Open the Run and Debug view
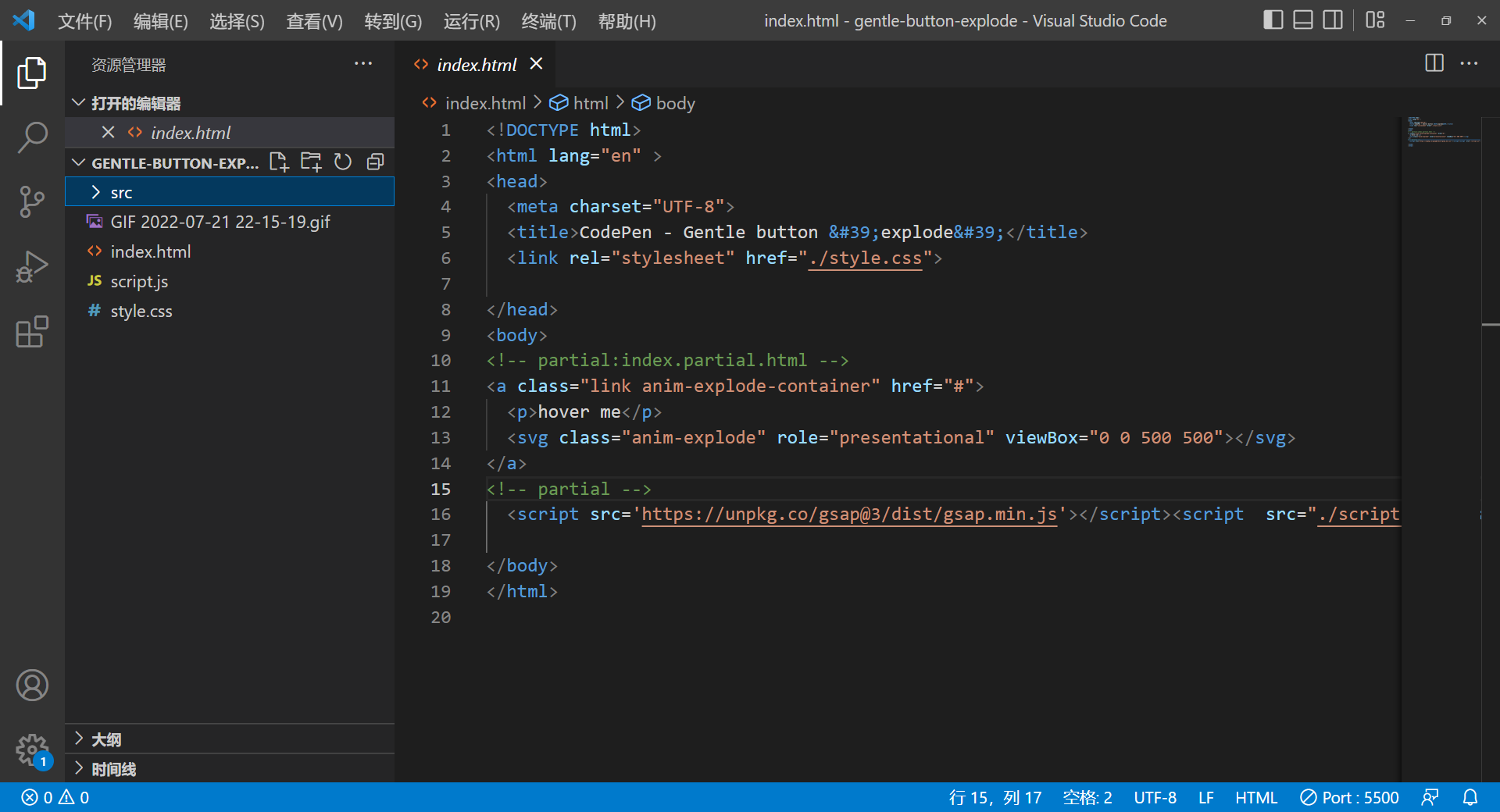The image size is (1500, 812). pos(32,266)
